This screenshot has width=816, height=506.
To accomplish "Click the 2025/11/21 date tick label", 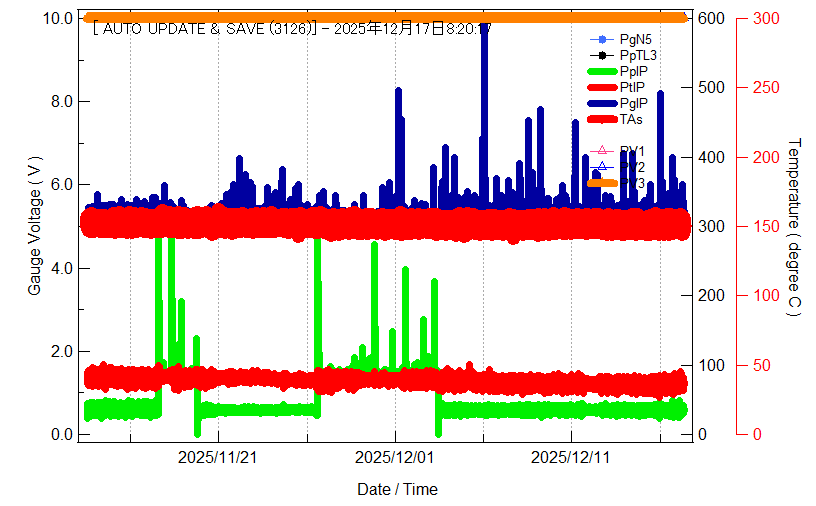I will point(217,457).
